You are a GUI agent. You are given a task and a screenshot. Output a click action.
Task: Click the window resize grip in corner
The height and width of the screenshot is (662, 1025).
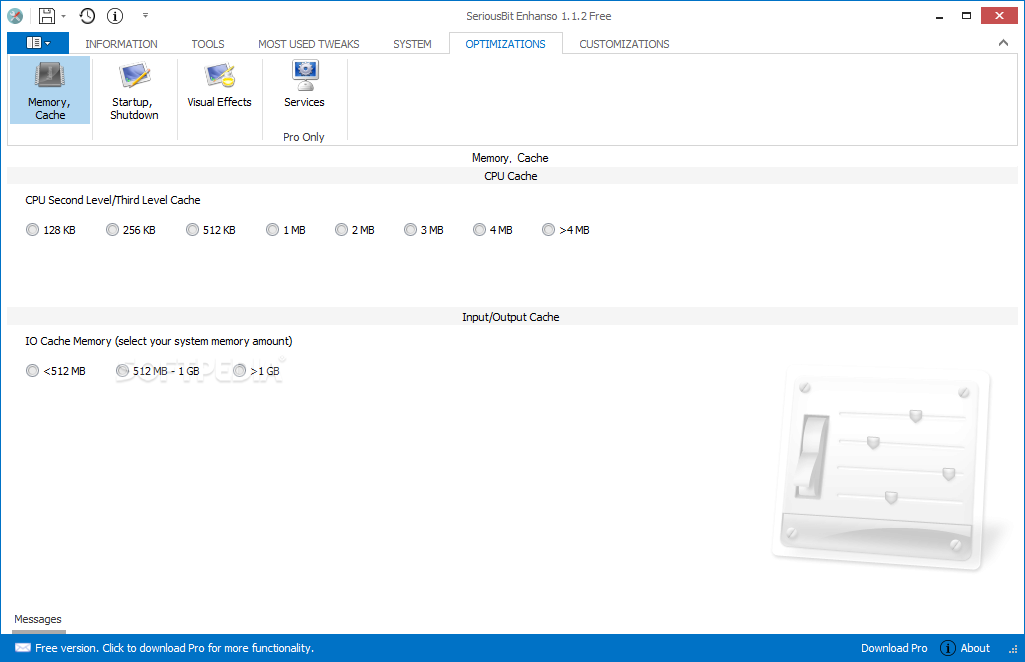1013,650
